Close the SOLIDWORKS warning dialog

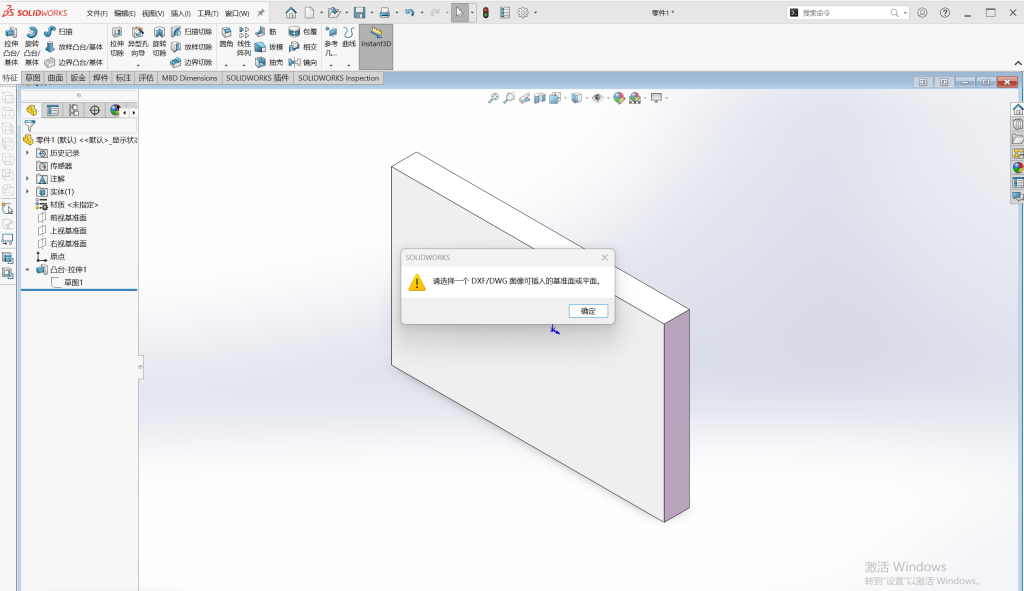click(x=605, y=257)
